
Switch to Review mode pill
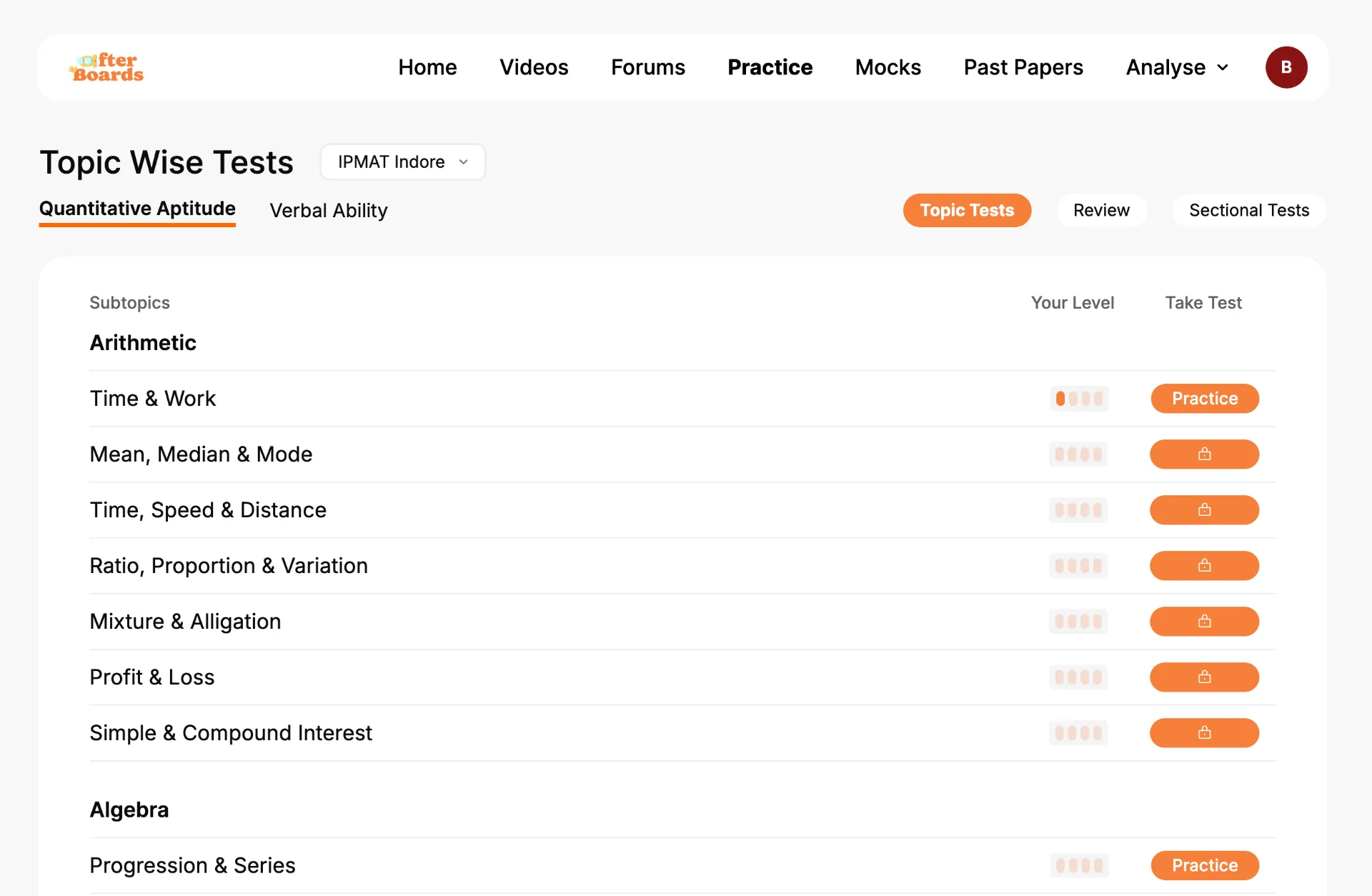(1101, 210)
